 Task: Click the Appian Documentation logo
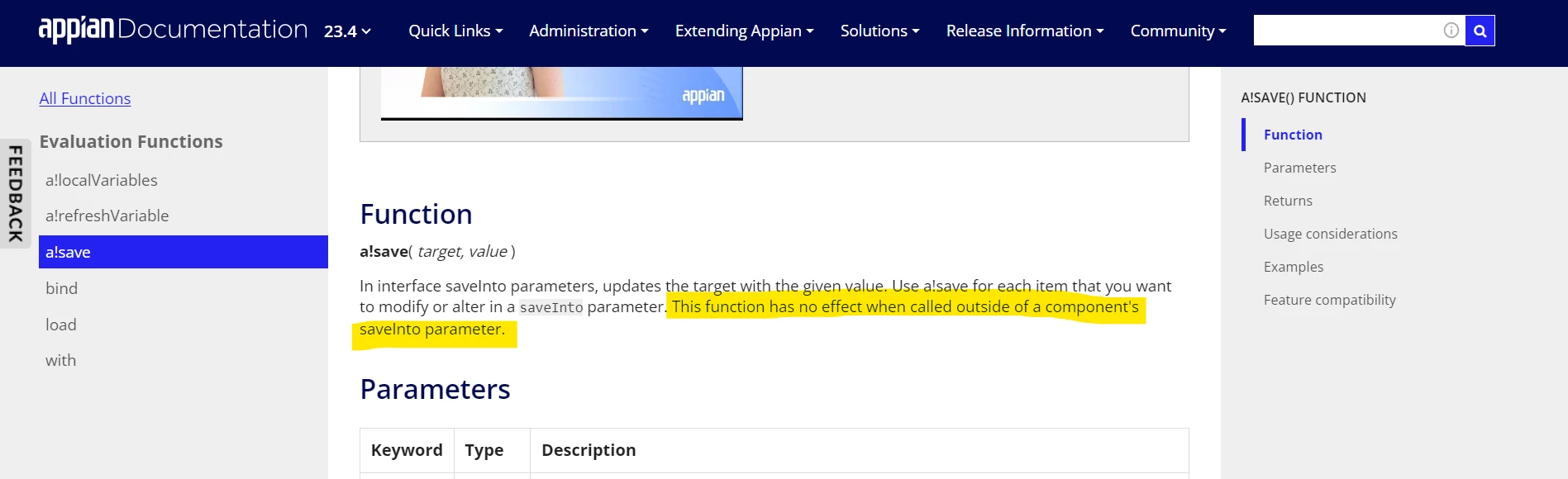click(x=173, y=30)
